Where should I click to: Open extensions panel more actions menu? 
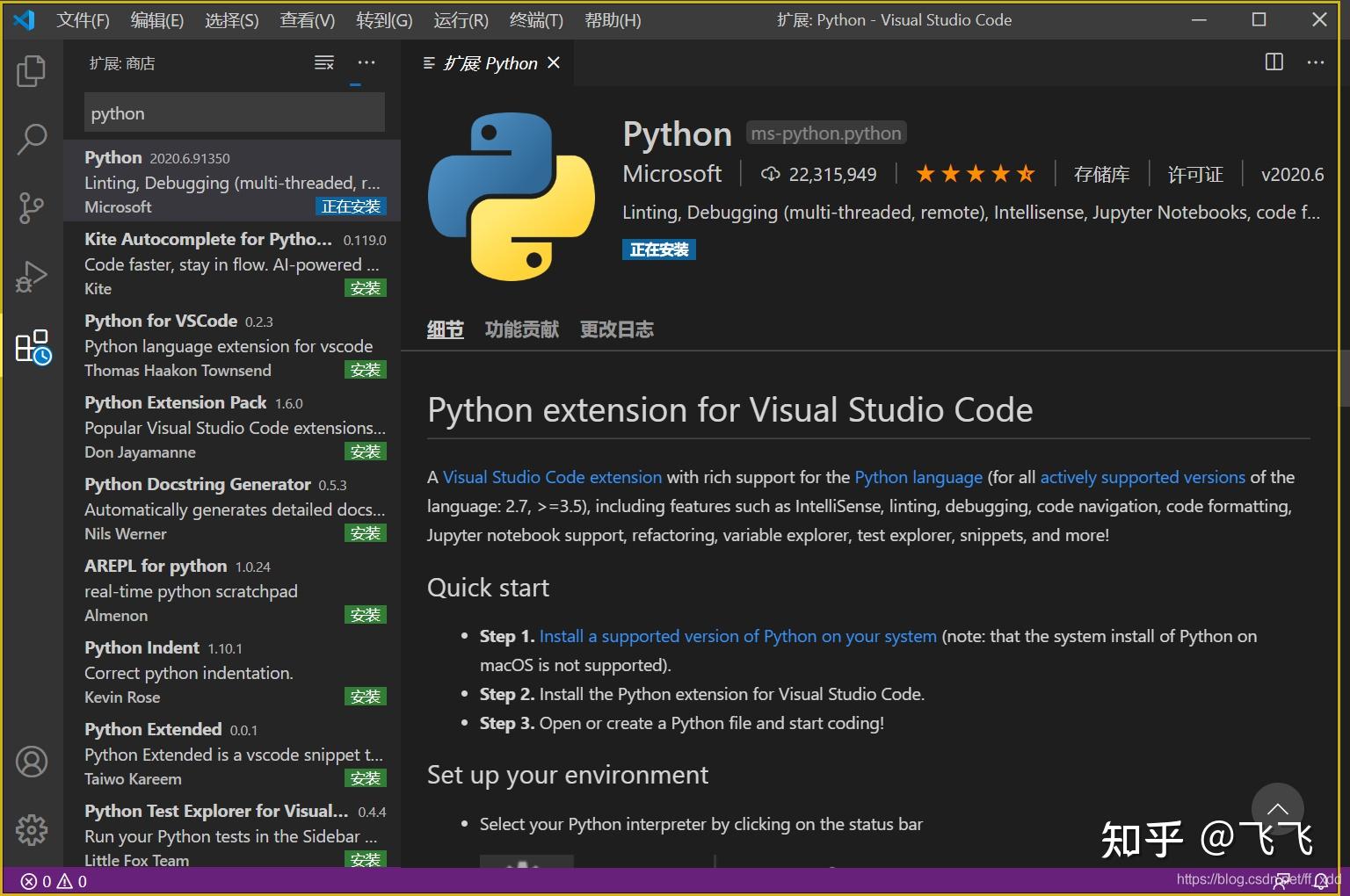[x=367, y=62]
